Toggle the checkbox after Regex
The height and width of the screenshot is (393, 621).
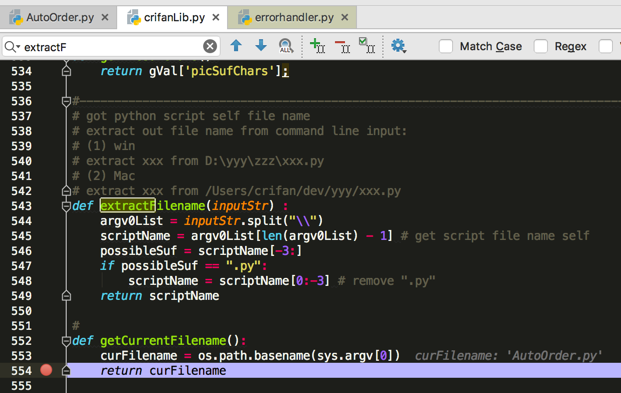tap(606, 46)
